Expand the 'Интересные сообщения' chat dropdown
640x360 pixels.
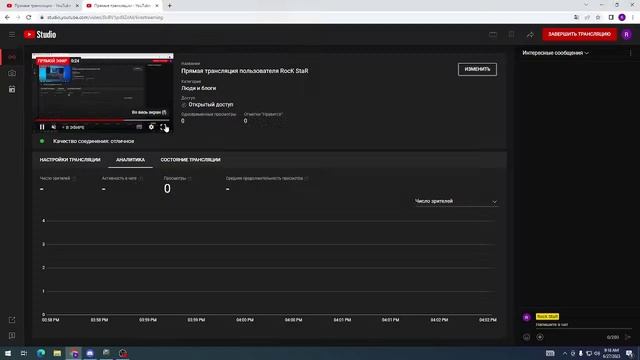tap(555, 53)
